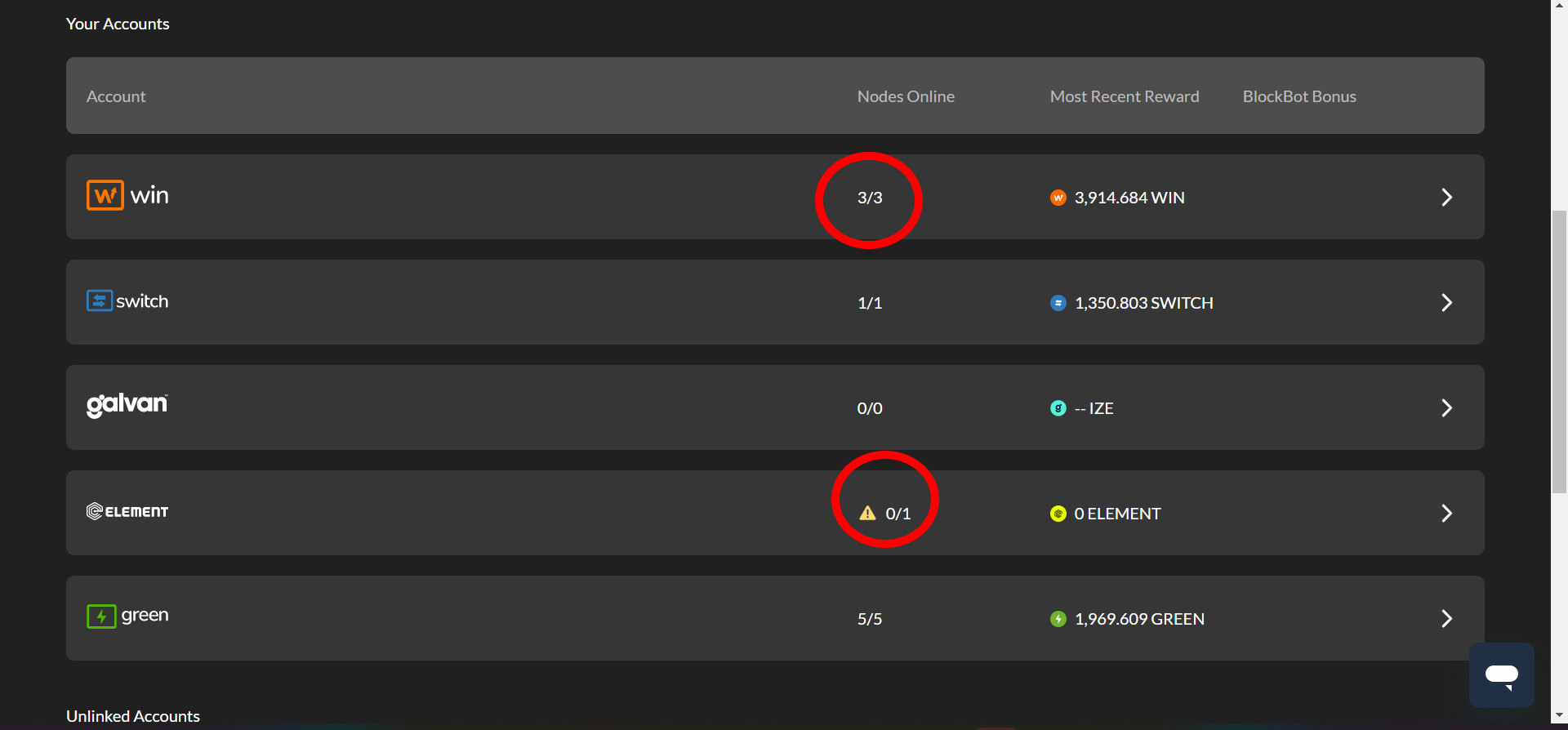Click the Element account logo
Image resolution: width=1568 pixels, height=730 pixels.
pos(127,512)
